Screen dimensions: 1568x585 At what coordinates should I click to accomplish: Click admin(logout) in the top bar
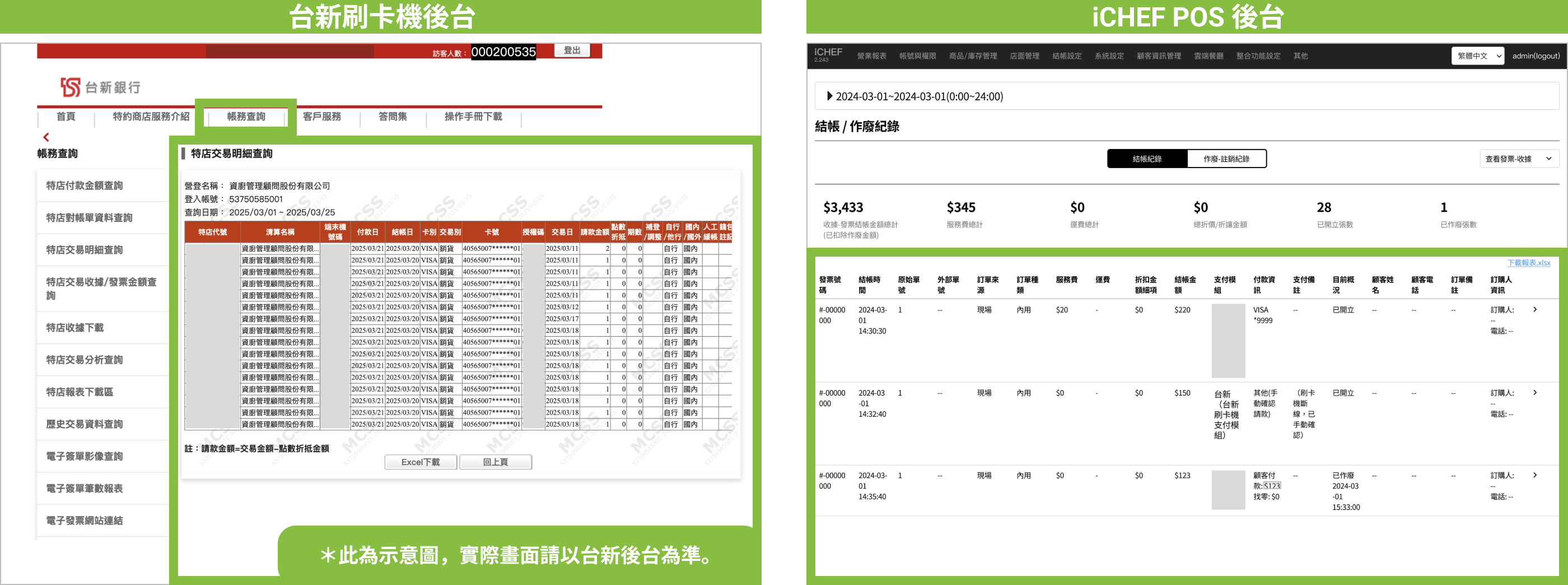pyautogui.click(x=1536, y=56)
